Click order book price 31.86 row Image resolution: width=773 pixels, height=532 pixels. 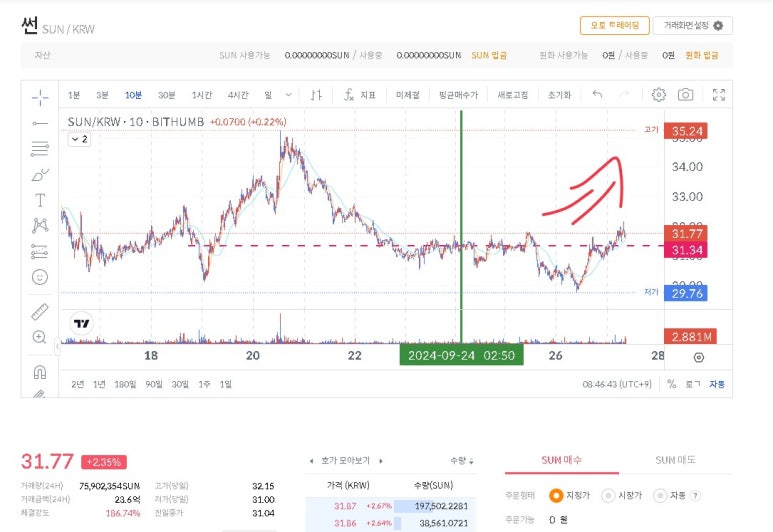[391, 523]
